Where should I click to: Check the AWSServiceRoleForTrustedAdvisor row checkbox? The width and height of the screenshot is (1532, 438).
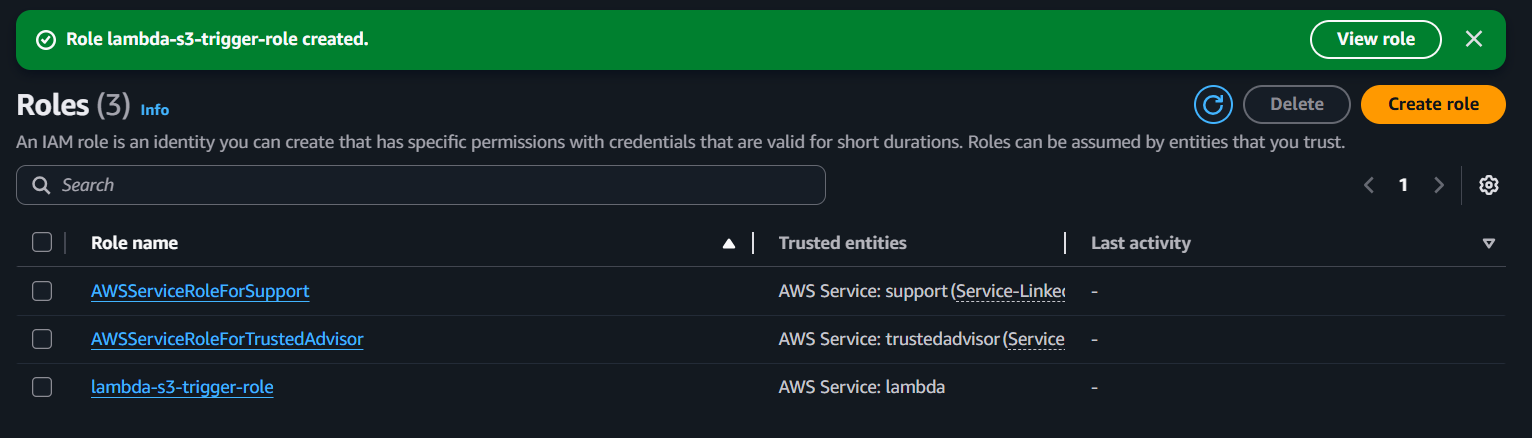tap(42, 339)
